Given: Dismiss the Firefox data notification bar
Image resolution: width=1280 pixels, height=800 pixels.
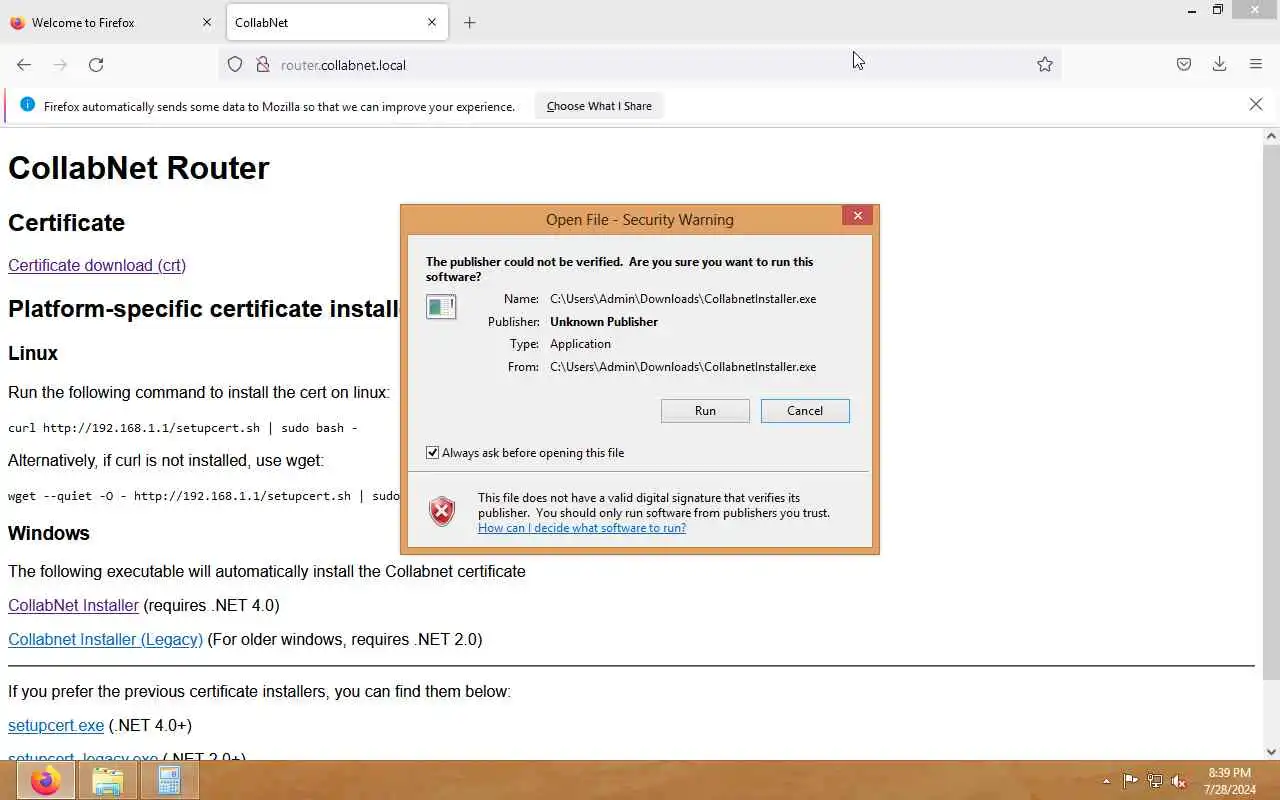Looking at the screenshot, I should 1256,105.
